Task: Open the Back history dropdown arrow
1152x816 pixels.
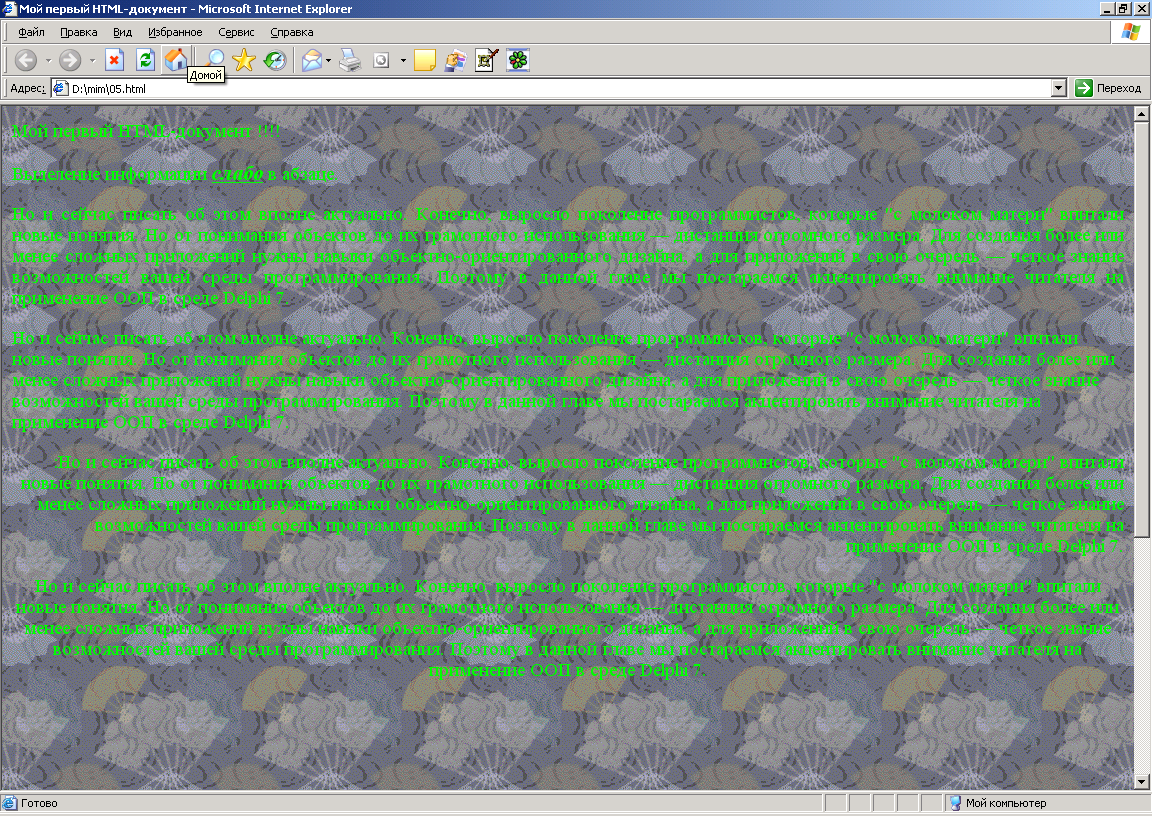Action: tap(48, 60)
